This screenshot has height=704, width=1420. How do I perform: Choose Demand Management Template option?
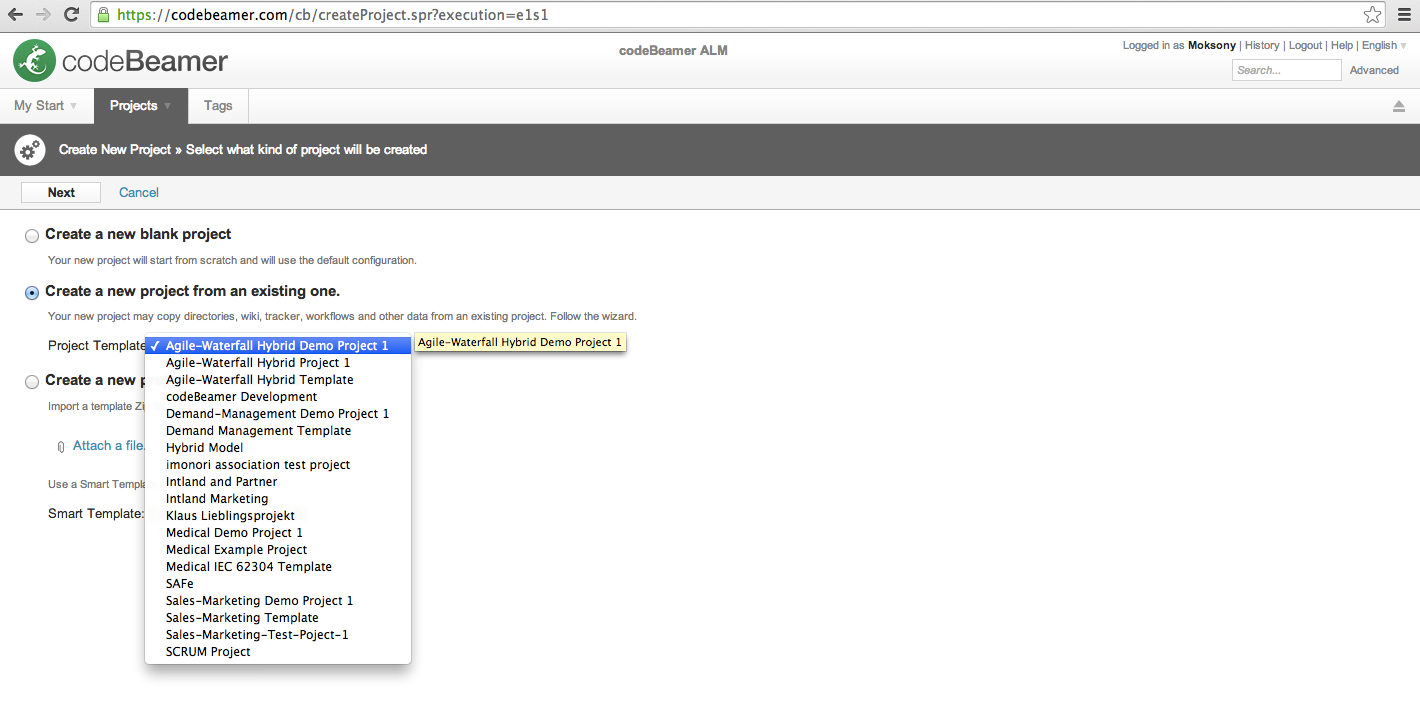pyautogui.click(x=278, y=431)
